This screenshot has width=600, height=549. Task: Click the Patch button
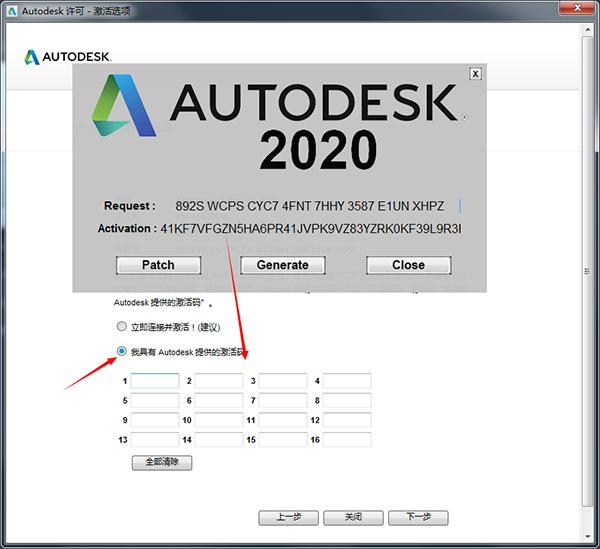[158, 265]
